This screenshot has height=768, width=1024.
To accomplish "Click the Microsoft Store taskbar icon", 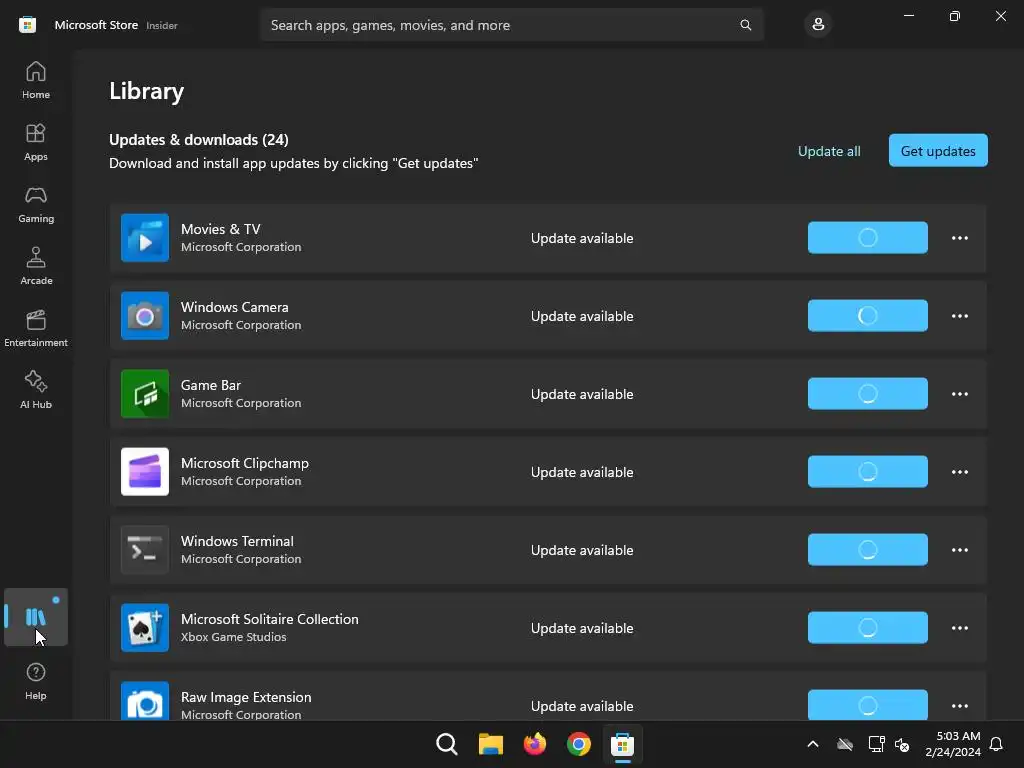I will coord(622,744).
